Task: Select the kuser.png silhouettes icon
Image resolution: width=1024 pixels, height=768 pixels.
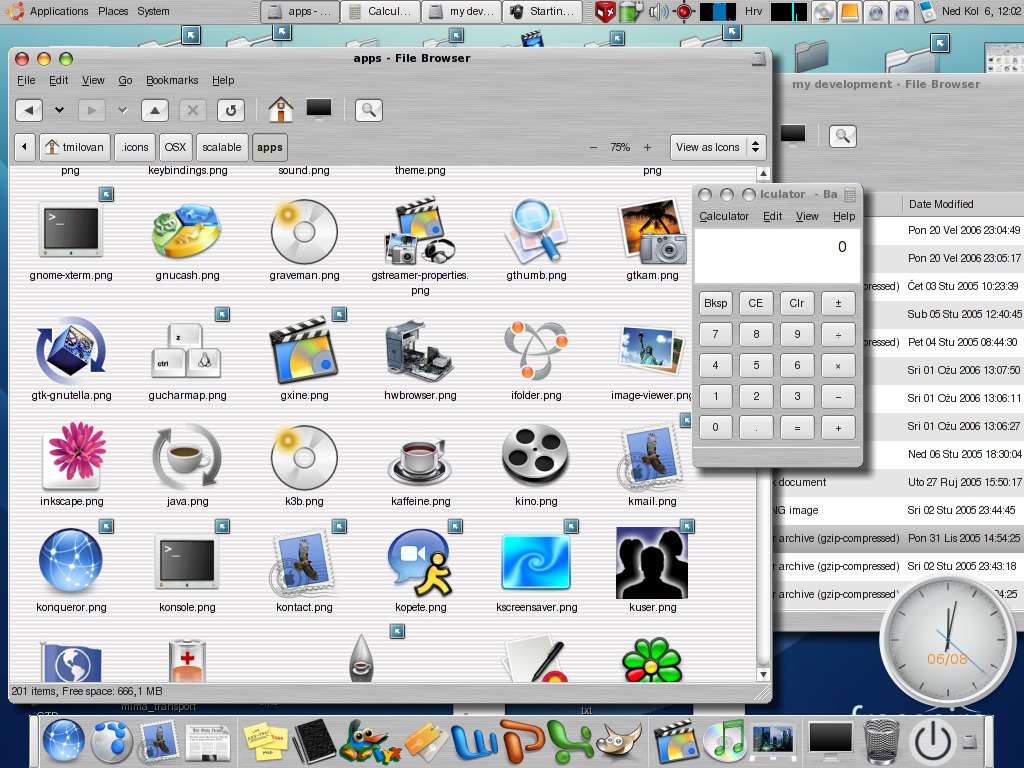Action: click(x=652, y=564)
